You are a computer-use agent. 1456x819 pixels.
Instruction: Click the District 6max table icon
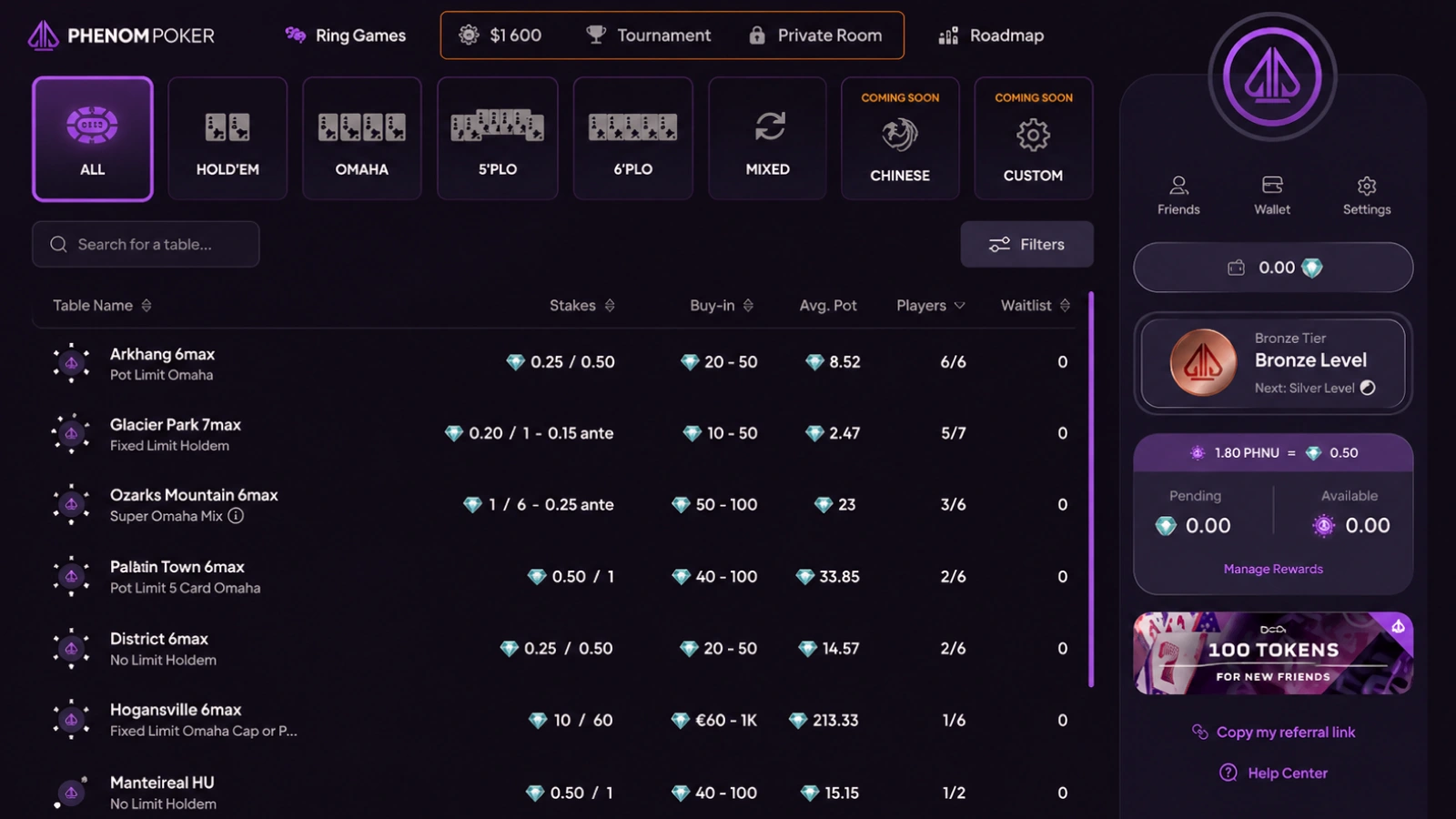pos(71,649)
